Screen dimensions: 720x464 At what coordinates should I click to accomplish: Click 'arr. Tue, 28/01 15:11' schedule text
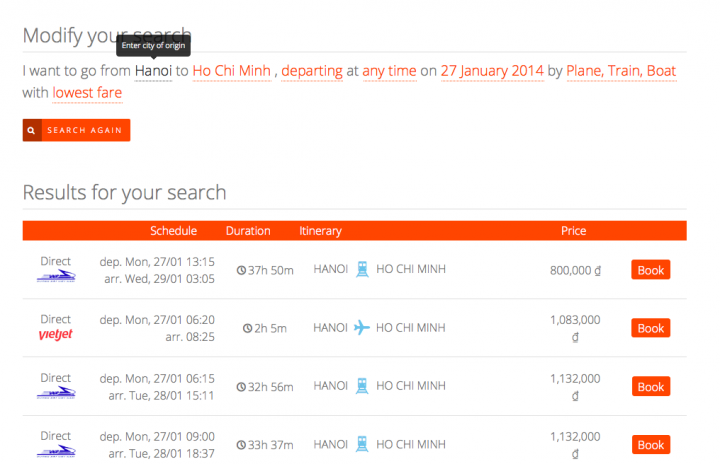point(161,396)
